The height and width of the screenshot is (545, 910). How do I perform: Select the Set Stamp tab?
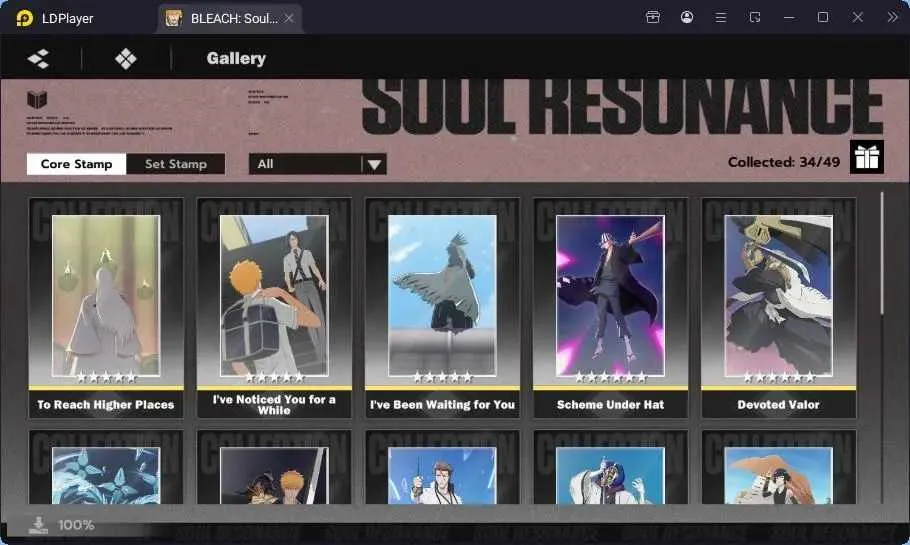pyautogui.click(x=176, y=164)
